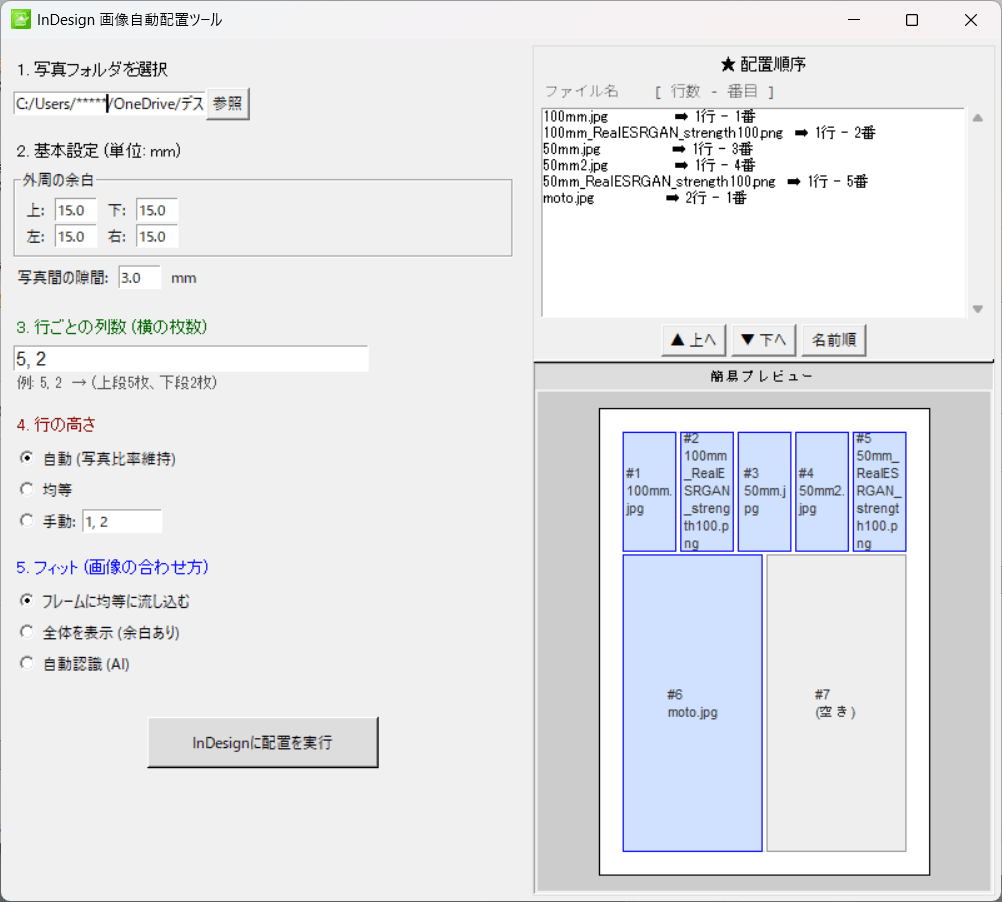The width and height of the screenshot is (1002, 902).
Task: Select moto.jpg in the order list
Action: [x=569, y=198]
